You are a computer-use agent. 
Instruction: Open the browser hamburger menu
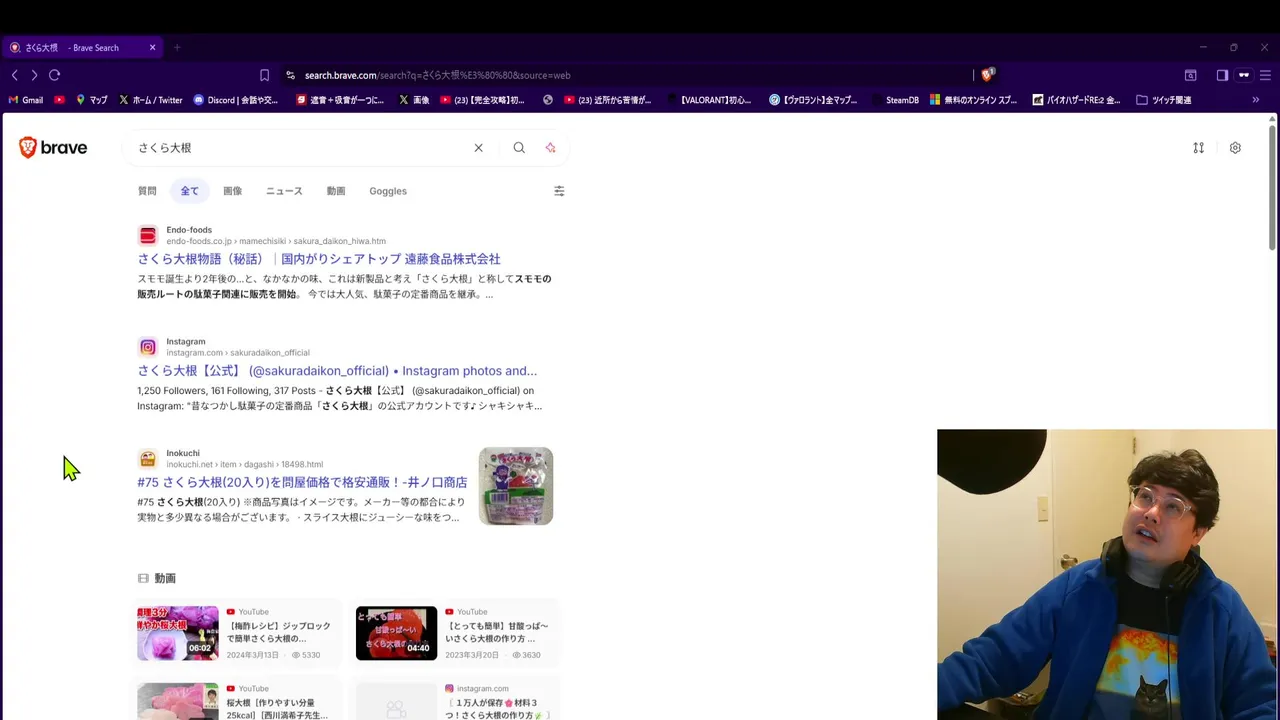pos(1266,75)
